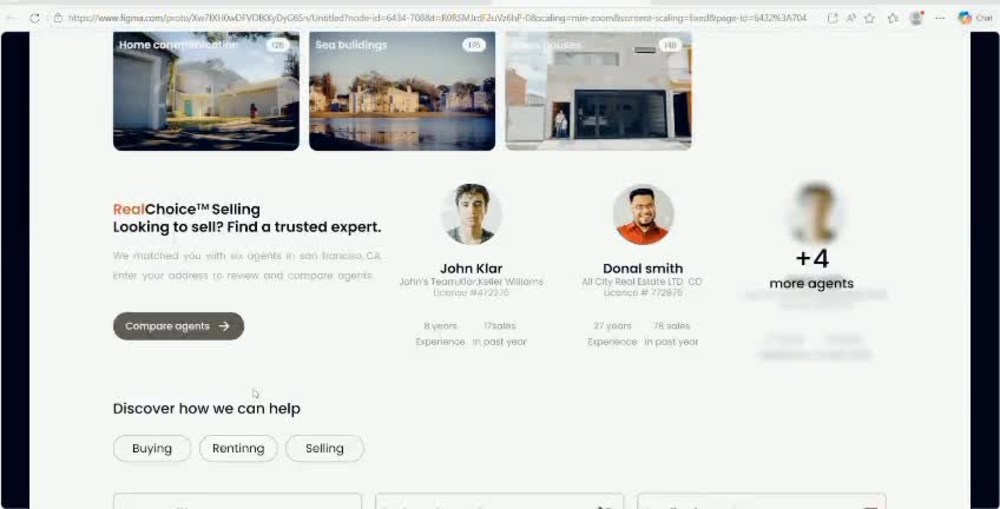
Task: Click the lock site info icon
Action: 58,18
